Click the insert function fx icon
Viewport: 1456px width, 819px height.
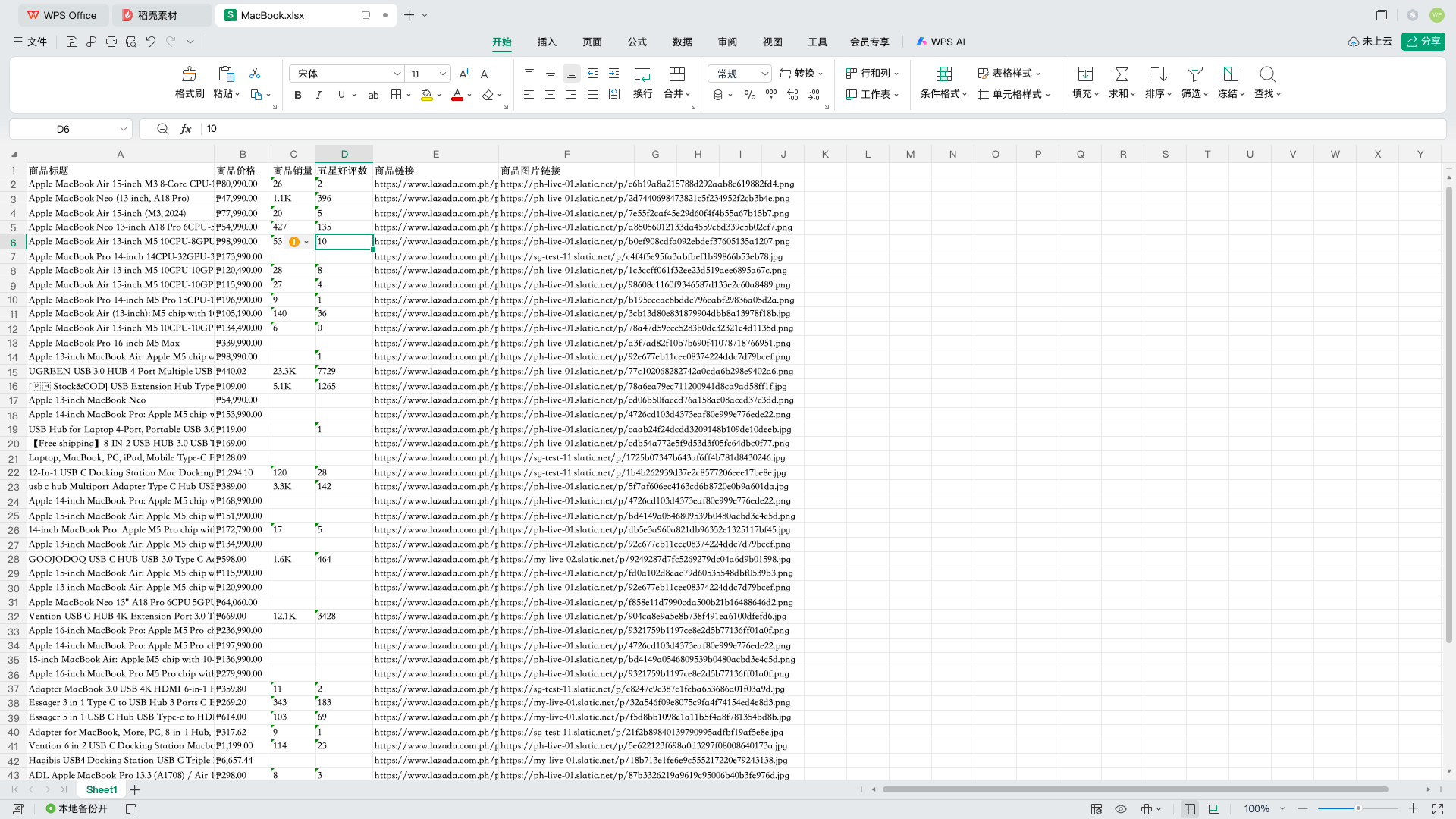click(186, 129)
